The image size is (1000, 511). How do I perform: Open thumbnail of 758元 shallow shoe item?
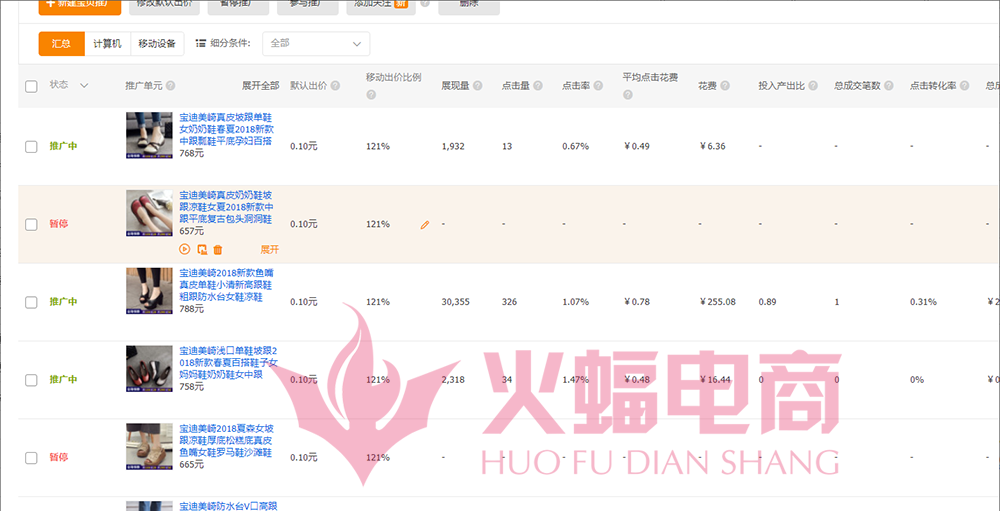[149, 368]
